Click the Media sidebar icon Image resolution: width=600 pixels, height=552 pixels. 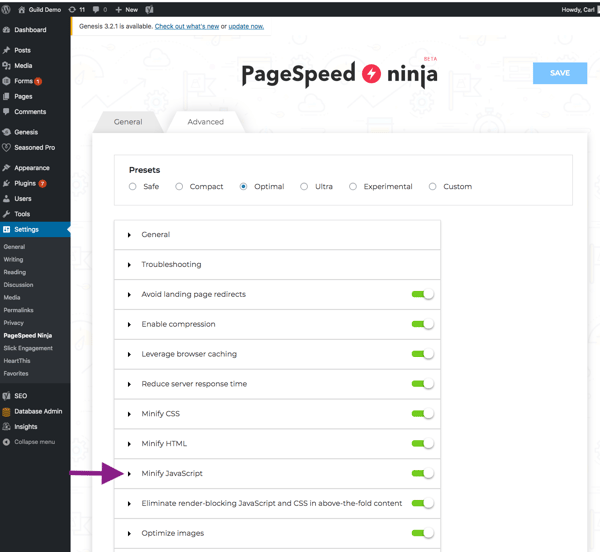click(x=6, y=65)
